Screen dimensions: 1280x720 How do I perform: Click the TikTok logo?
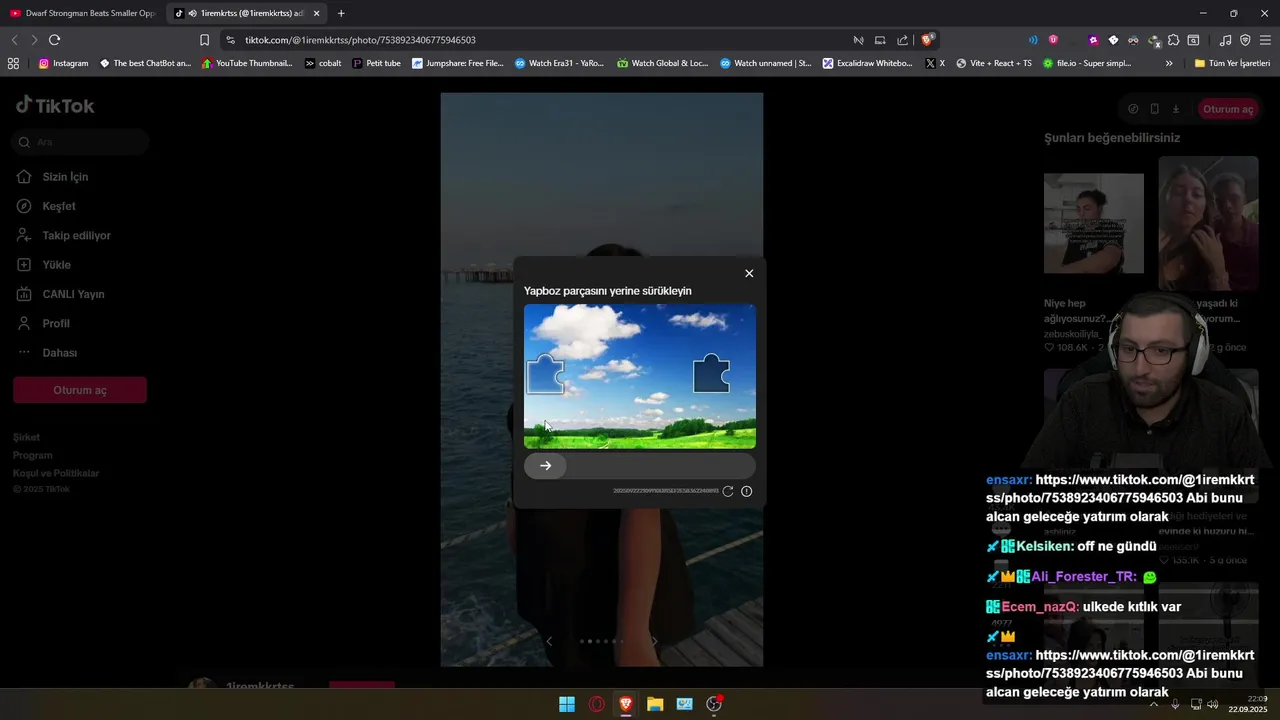(55, 106)
